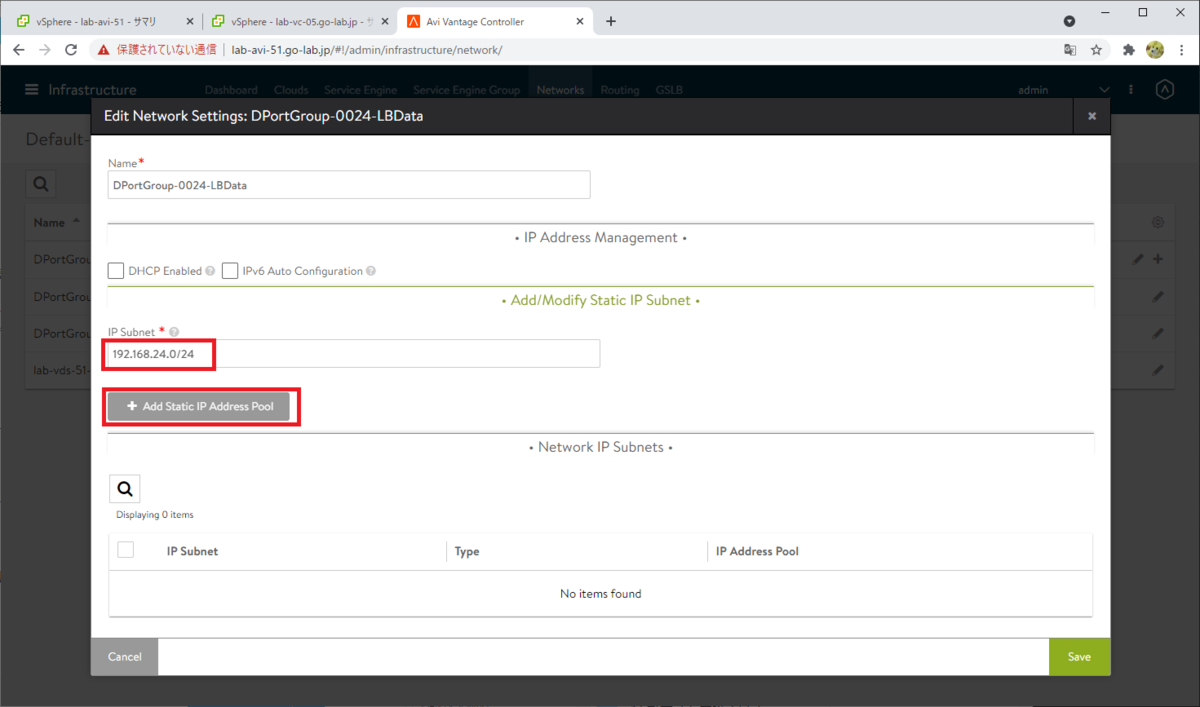Click Add Static IP Address Pool button

[199, 406]
